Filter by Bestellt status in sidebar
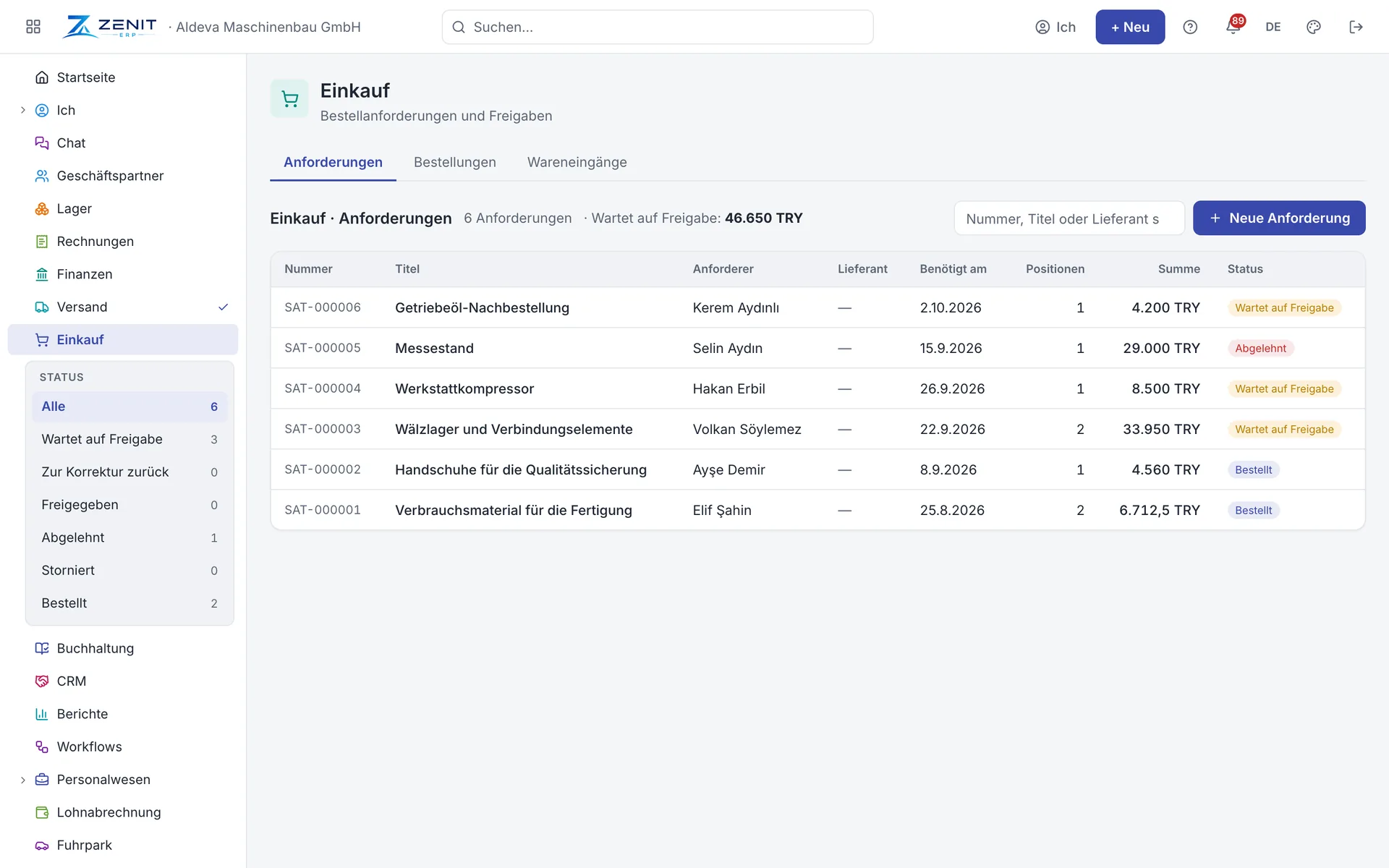Image resolution: width=1389 pixels, height=868 pixels. pos(129,603)
